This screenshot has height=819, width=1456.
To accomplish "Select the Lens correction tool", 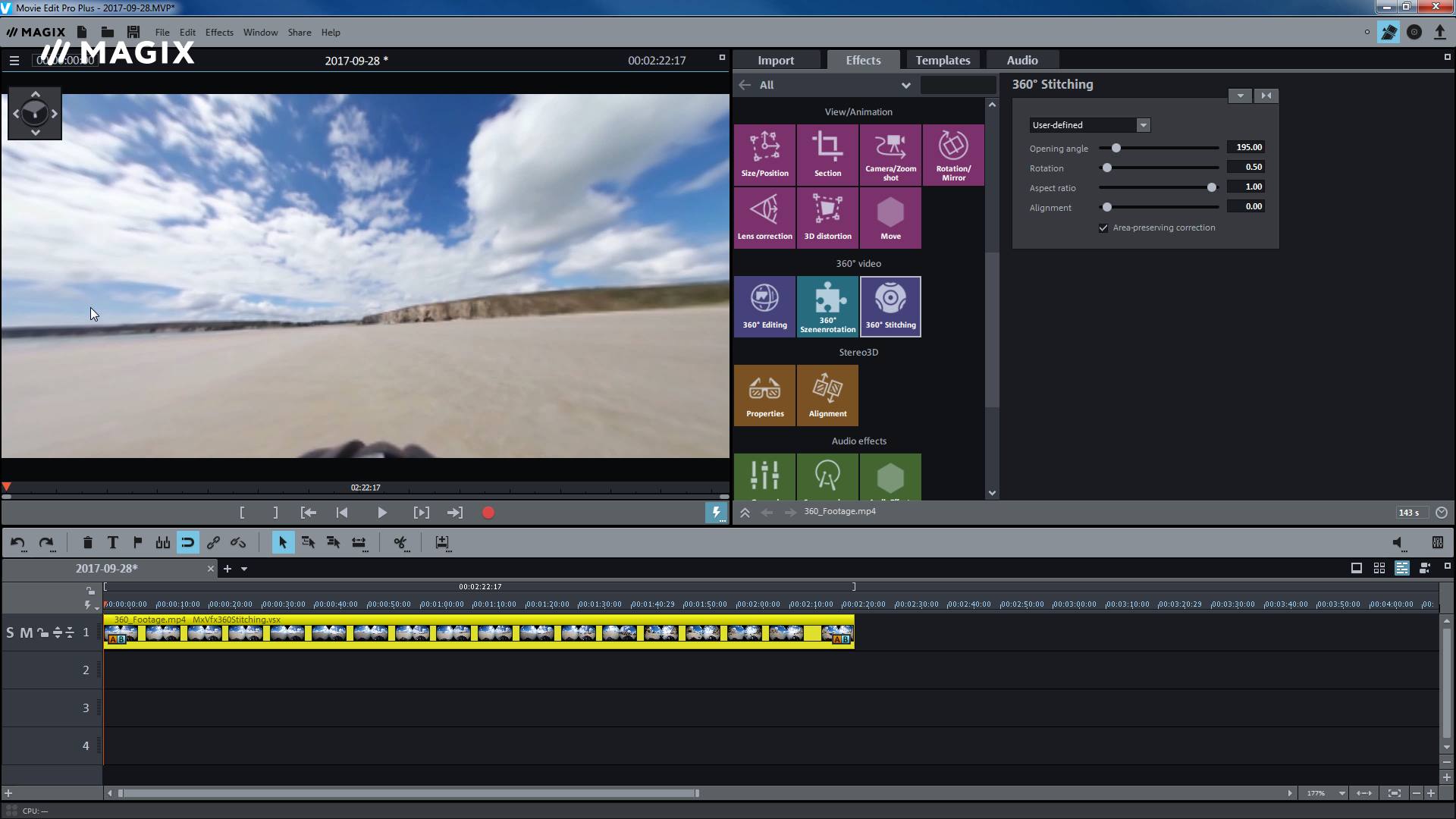I will coord(765,217).
